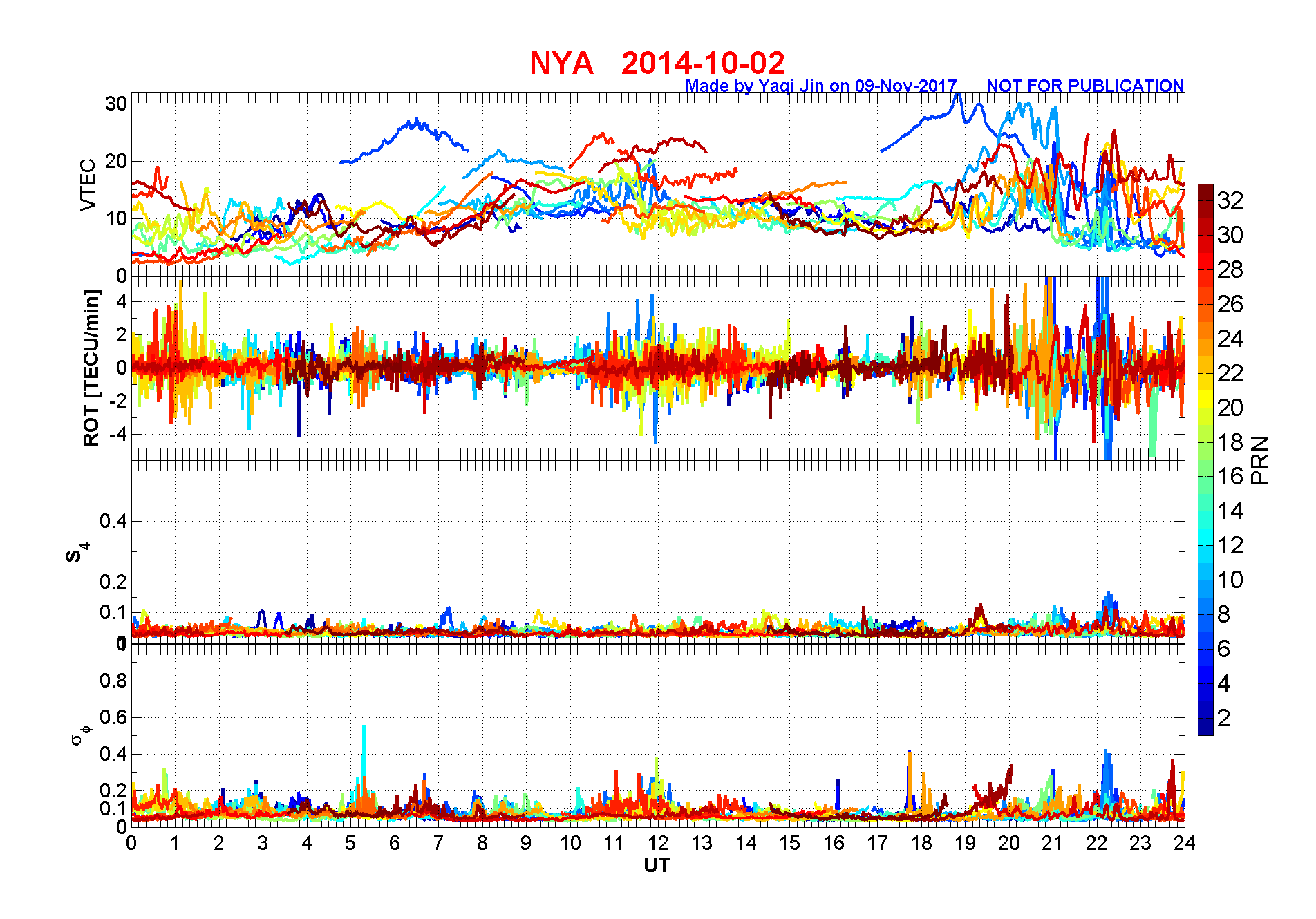
Task: Click UT axis tick label '17'
Action: tap(877, 843)
